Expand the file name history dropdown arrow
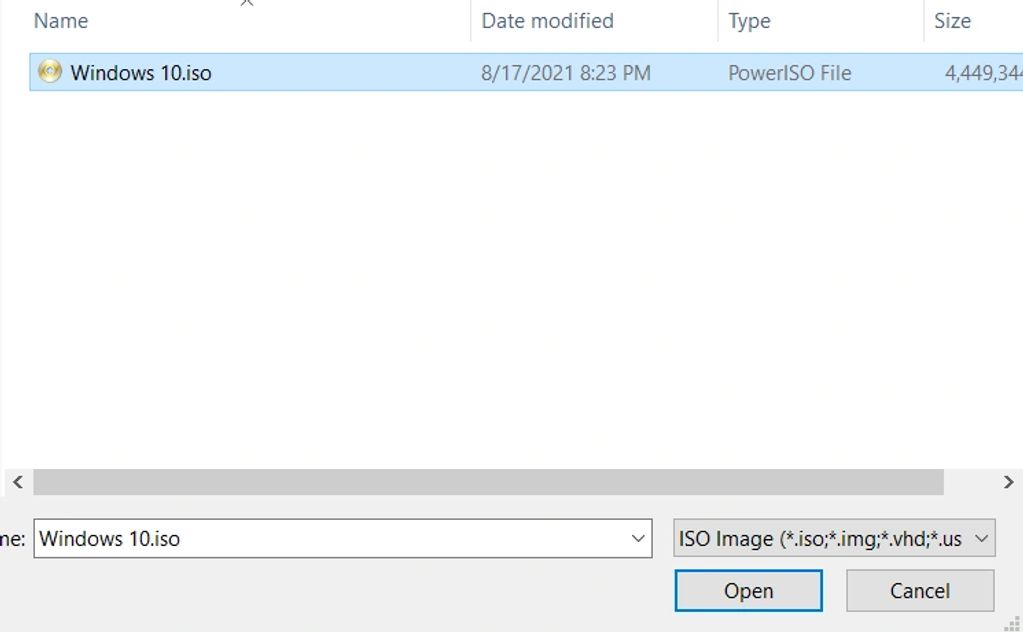 tap(638, 539)
